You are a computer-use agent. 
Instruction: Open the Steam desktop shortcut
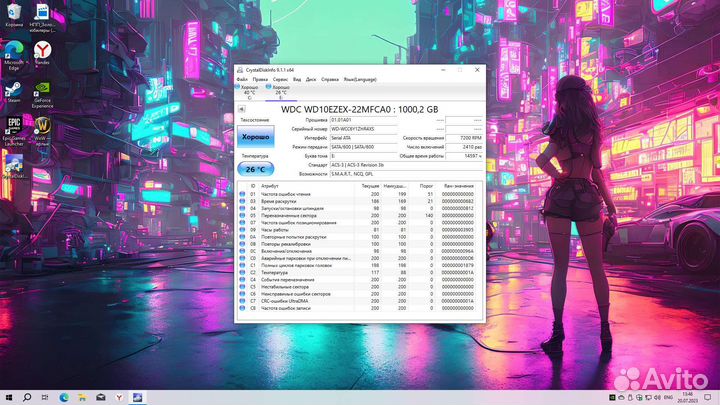point(14,90)
